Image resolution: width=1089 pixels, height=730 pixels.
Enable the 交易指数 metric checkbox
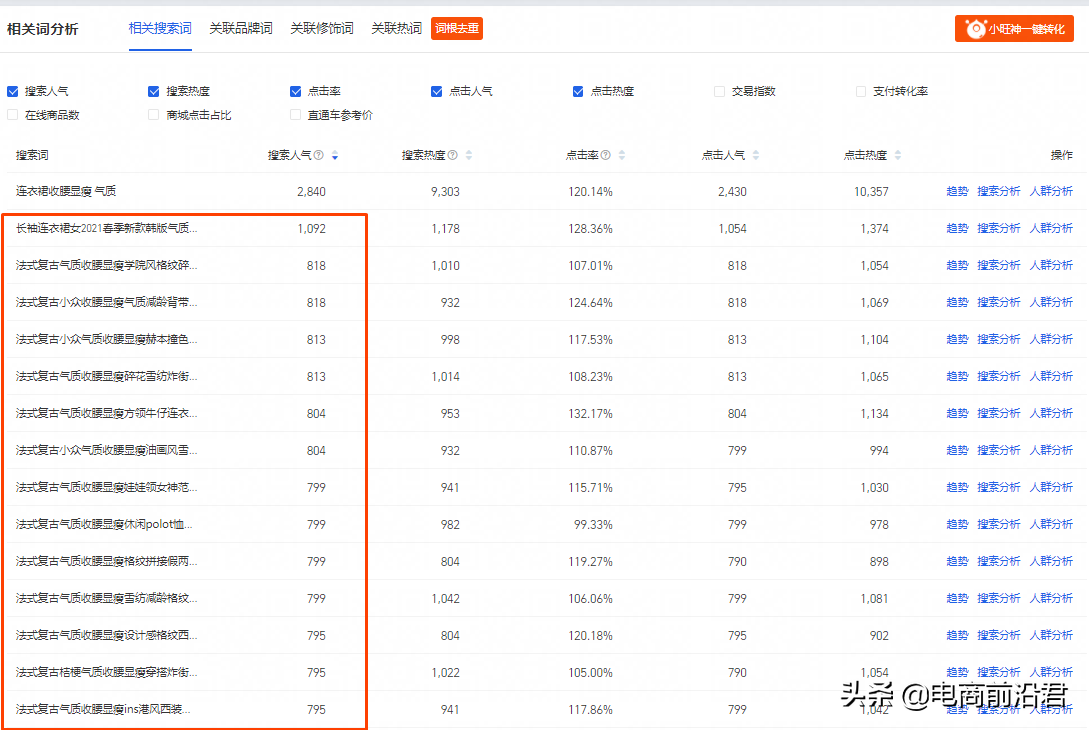click(719, 91)
